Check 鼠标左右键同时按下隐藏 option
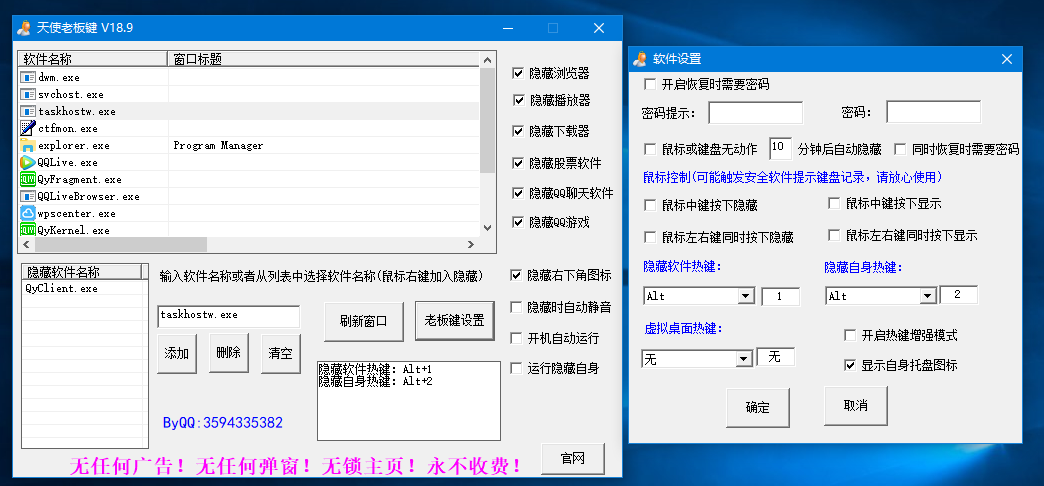 click(650, 237)
